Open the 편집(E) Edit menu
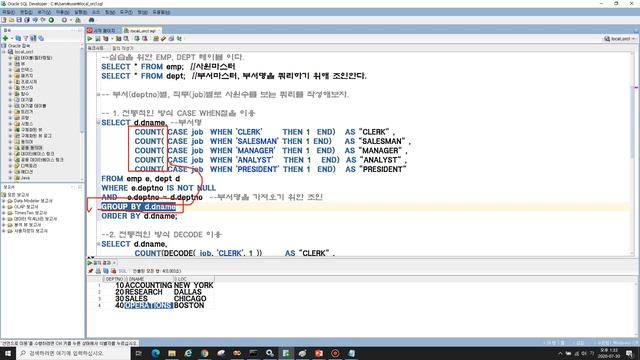The image size is (640, 360). [x=26, y=12]
